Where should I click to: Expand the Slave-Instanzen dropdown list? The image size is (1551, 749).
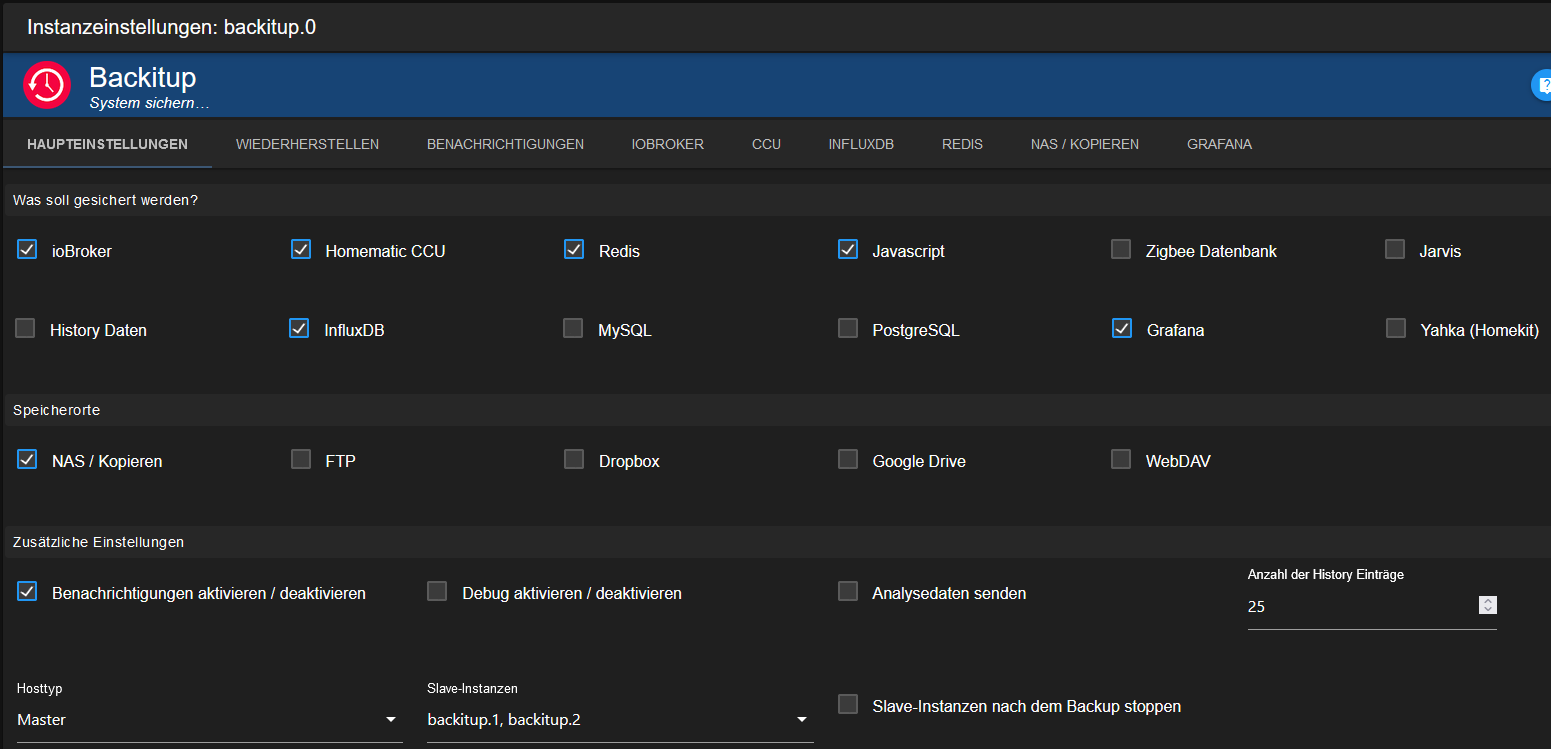tap(620, 720)
